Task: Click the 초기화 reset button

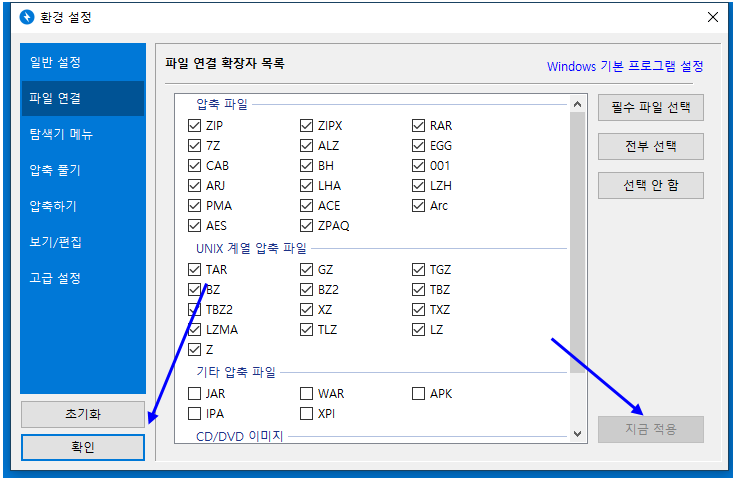Action: click(x=83, y=414)
